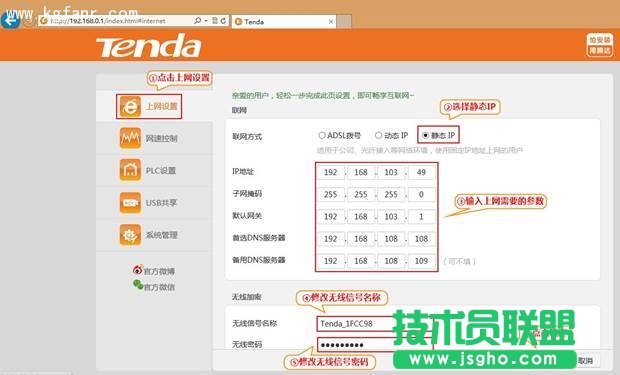Click the Tenda logo

149,45
